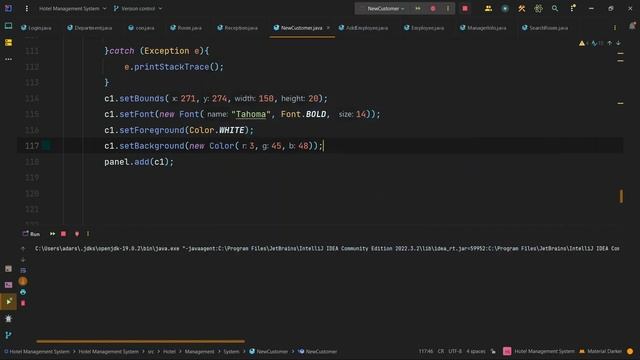Switch to the Reception.java tab
Viewport: 640px width, 360px height.
pos(238,28)
